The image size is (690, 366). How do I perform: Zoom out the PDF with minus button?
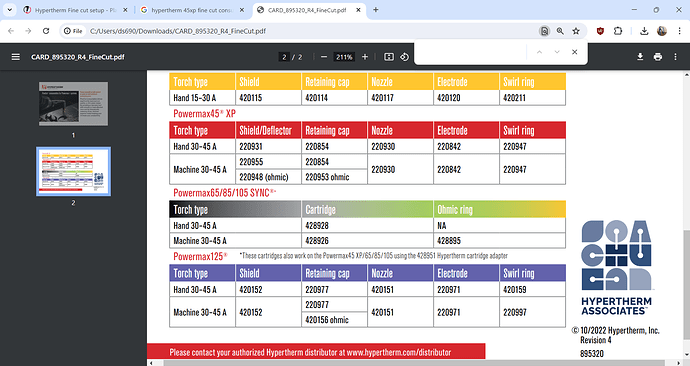324,57
